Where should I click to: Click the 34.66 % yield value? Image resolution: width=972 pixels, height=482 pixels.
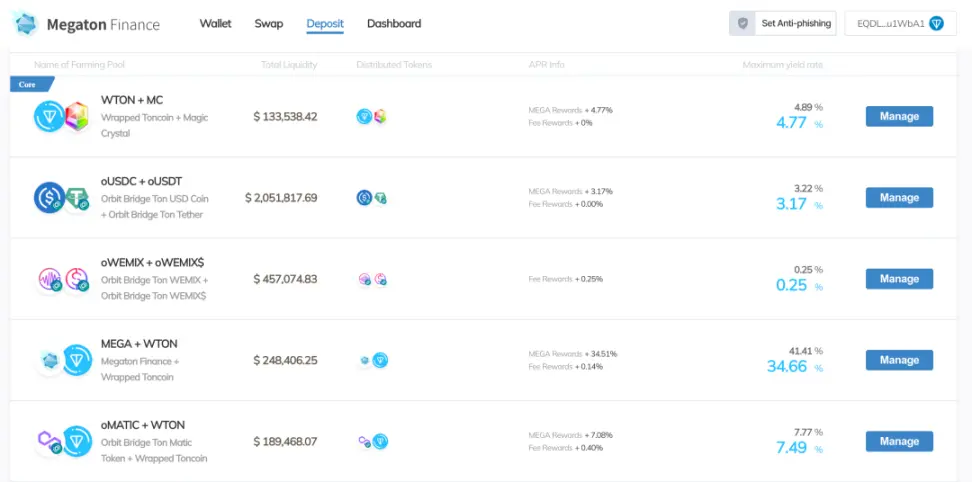(795, 366)
